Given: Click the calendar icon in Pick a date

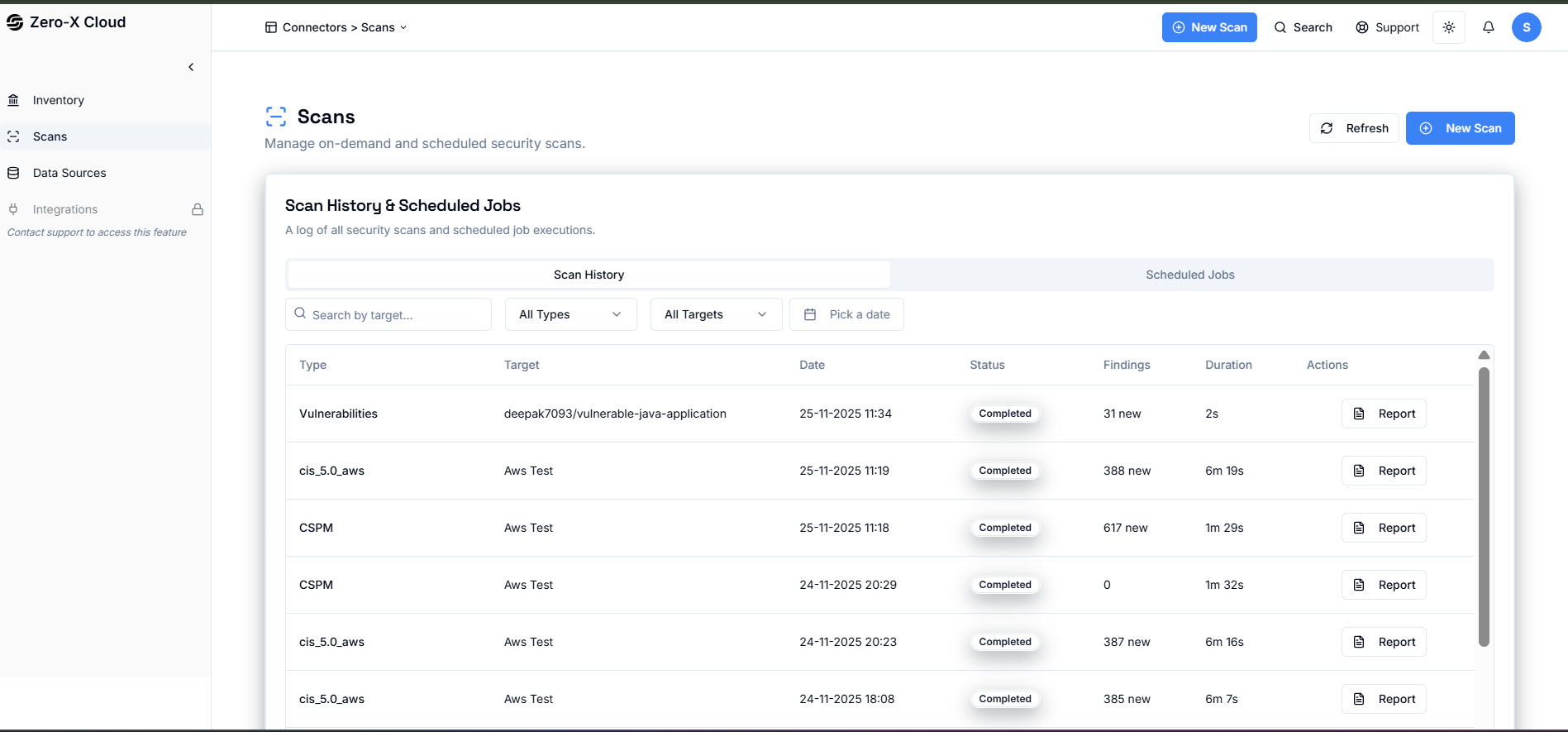Looking at the screenshot, I should pos(810,314).
